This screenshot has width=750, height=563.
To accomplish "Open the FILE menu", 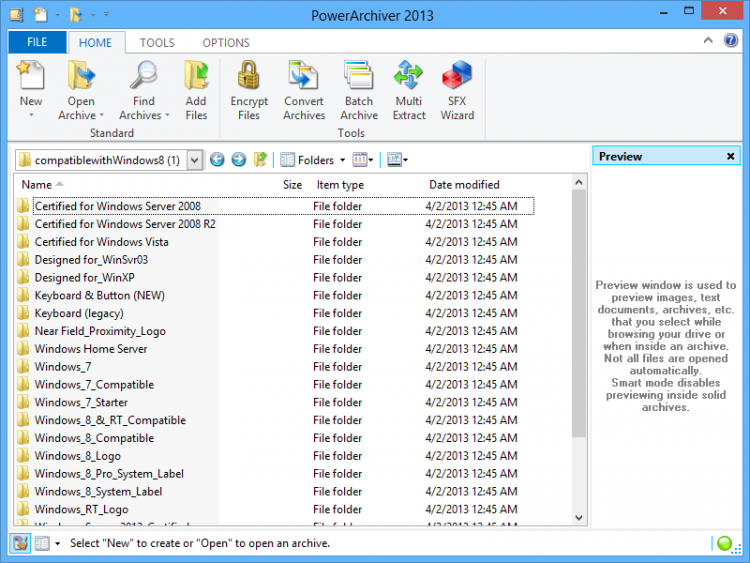I will (37, 43).
